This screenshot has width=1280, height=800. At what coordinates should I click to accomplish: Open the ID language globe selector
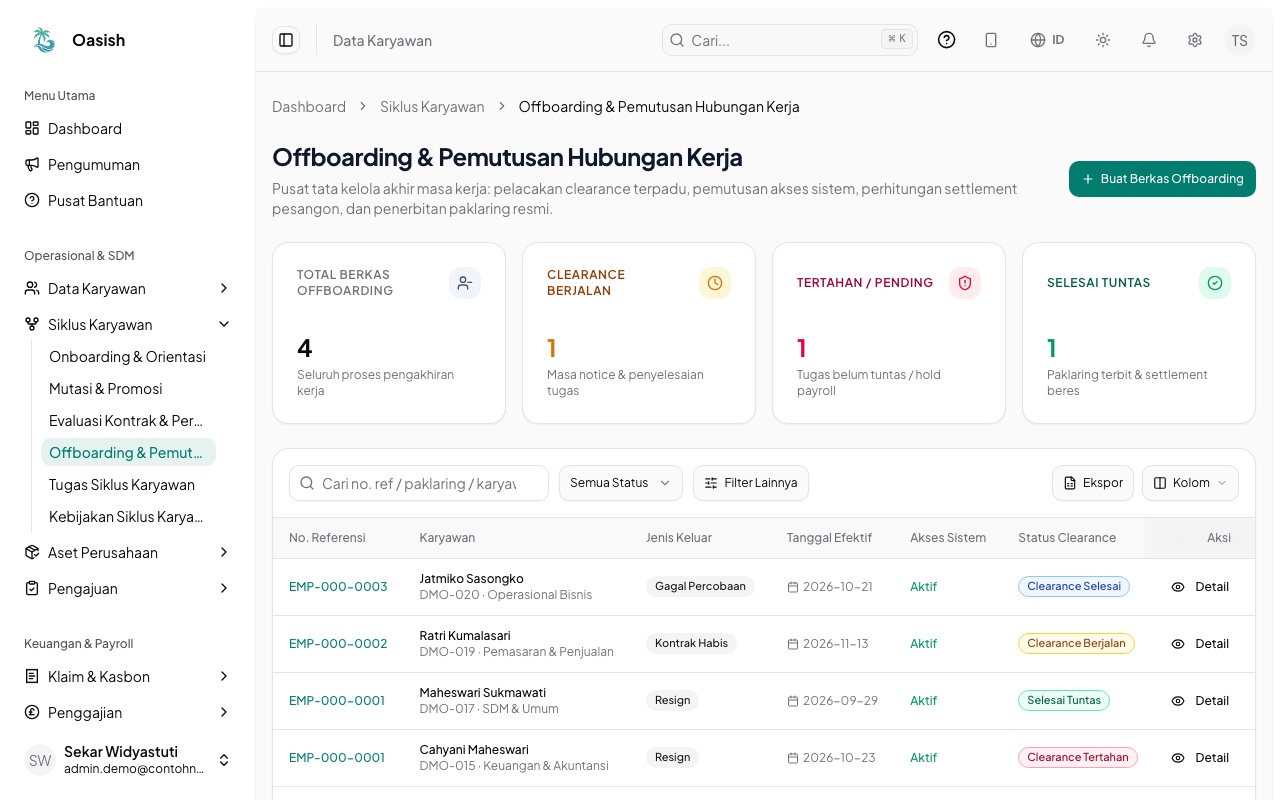[1047, 40]
